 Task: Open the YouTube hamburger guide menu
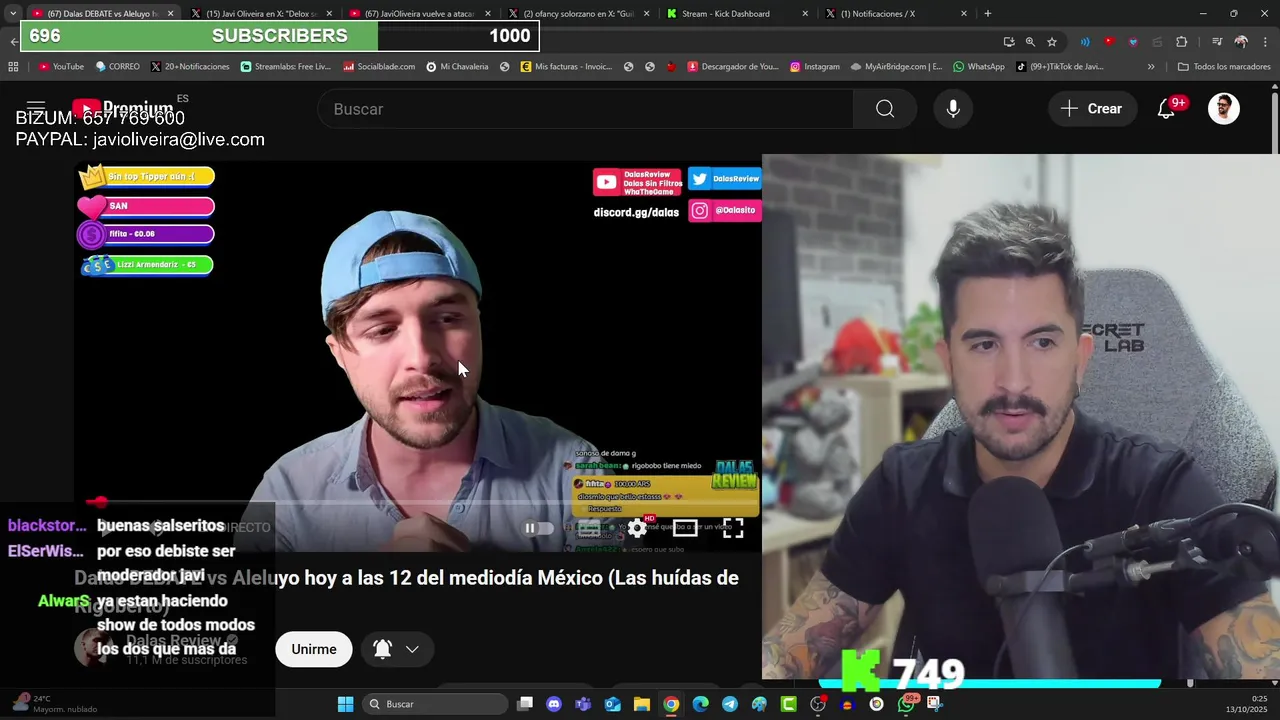pos(36,108)
